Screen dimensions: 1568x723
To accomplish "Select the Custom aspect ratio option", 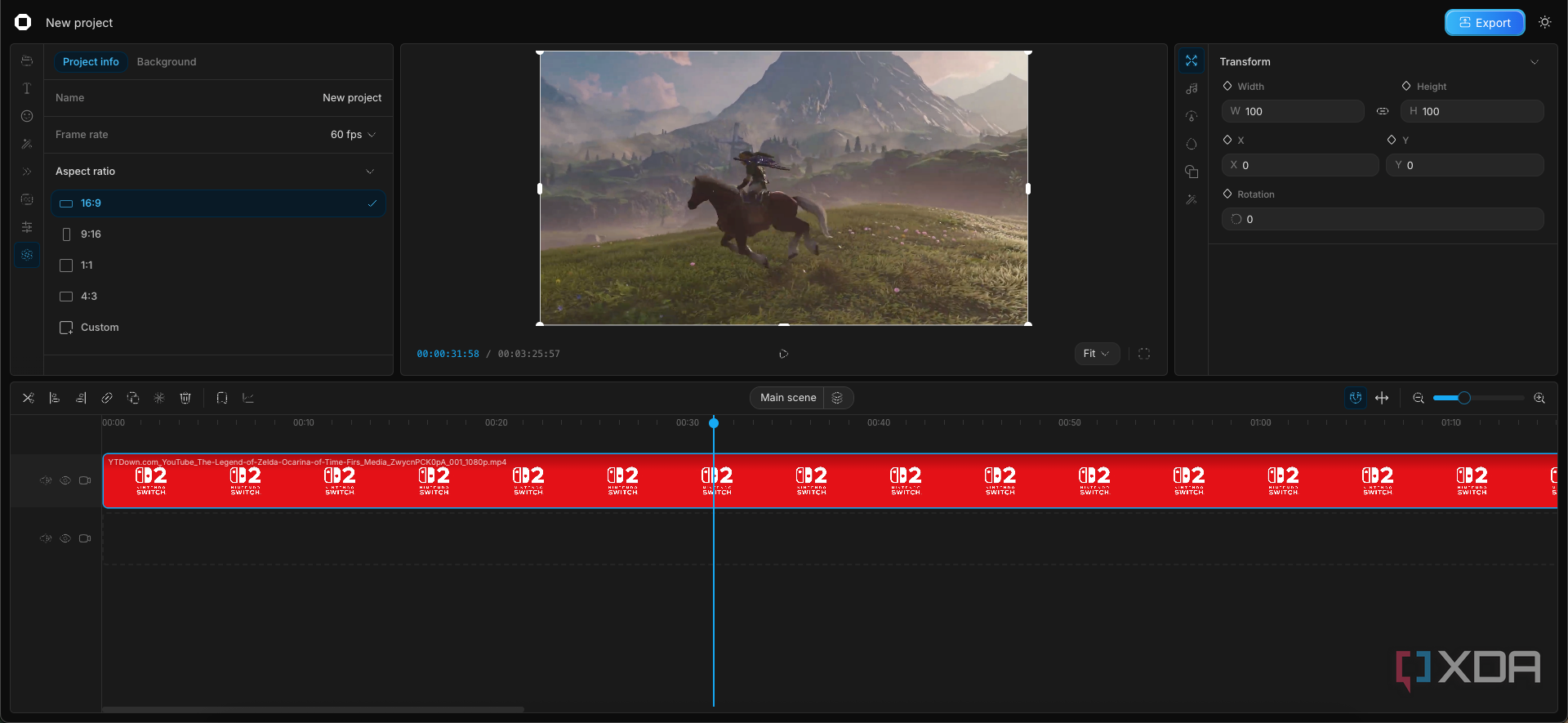I will 218,328.
